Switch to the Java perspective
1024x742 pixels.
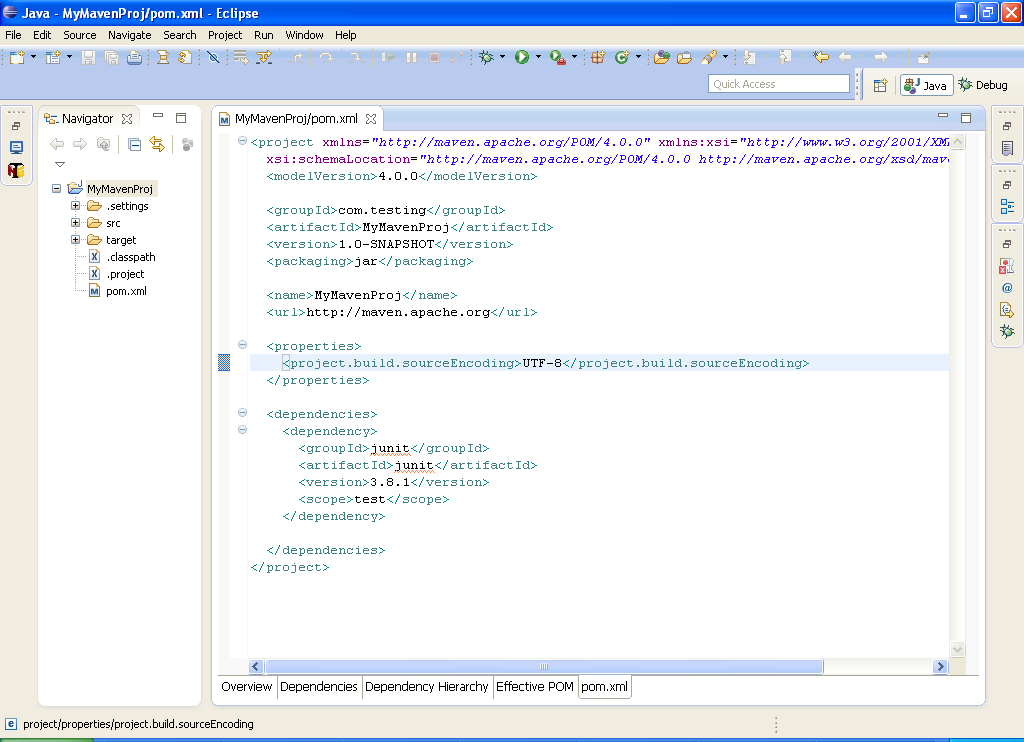[x=926, y=86]
